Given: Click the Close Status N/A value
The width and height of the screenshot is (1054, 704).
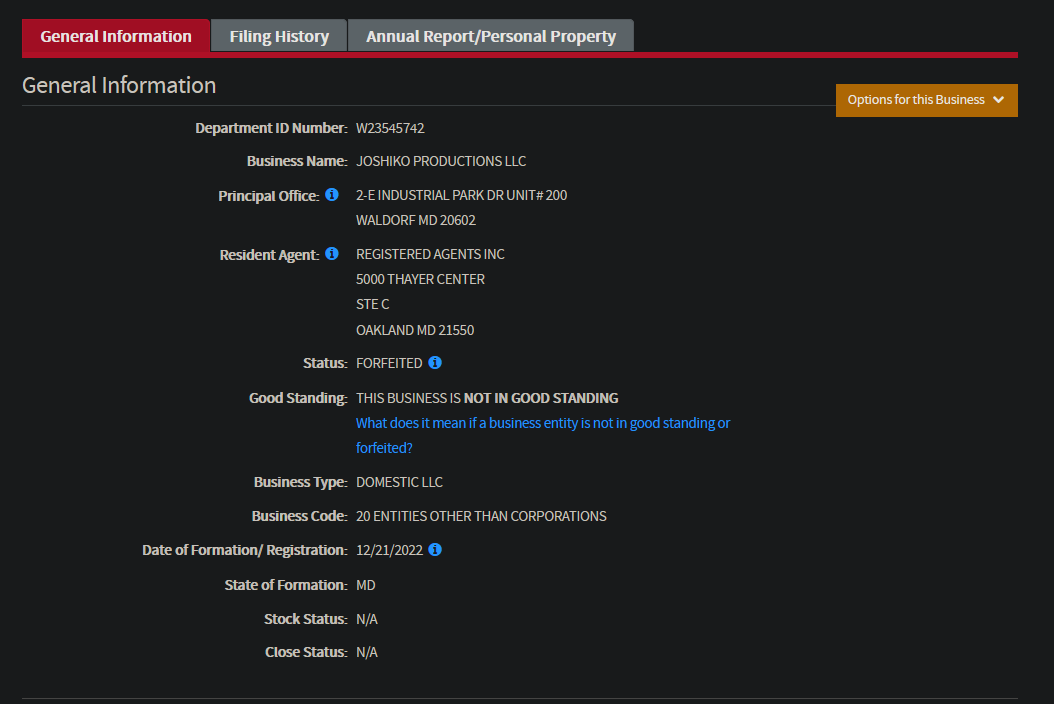Looking at the screenshot, I should [x=367, y=652].
